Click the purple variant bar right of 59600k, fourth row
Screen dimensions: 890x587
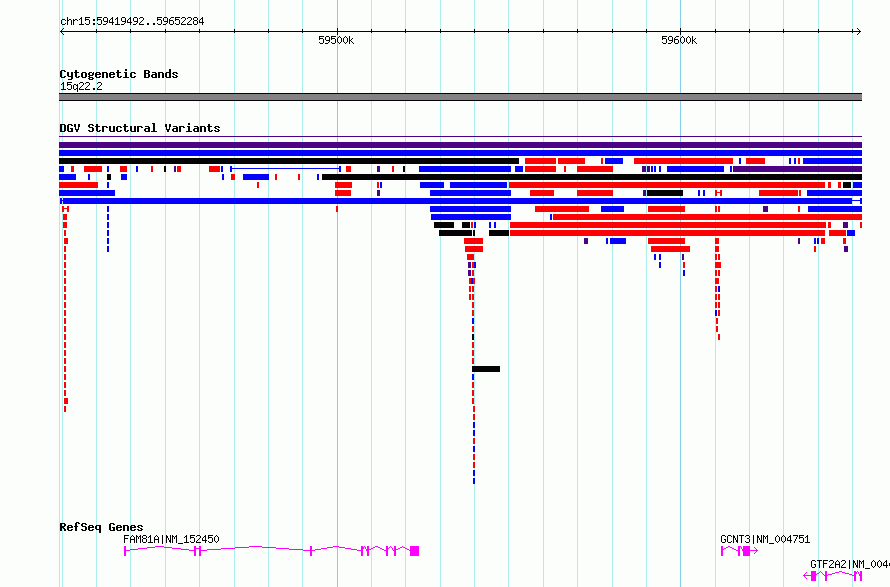(797, 169)
